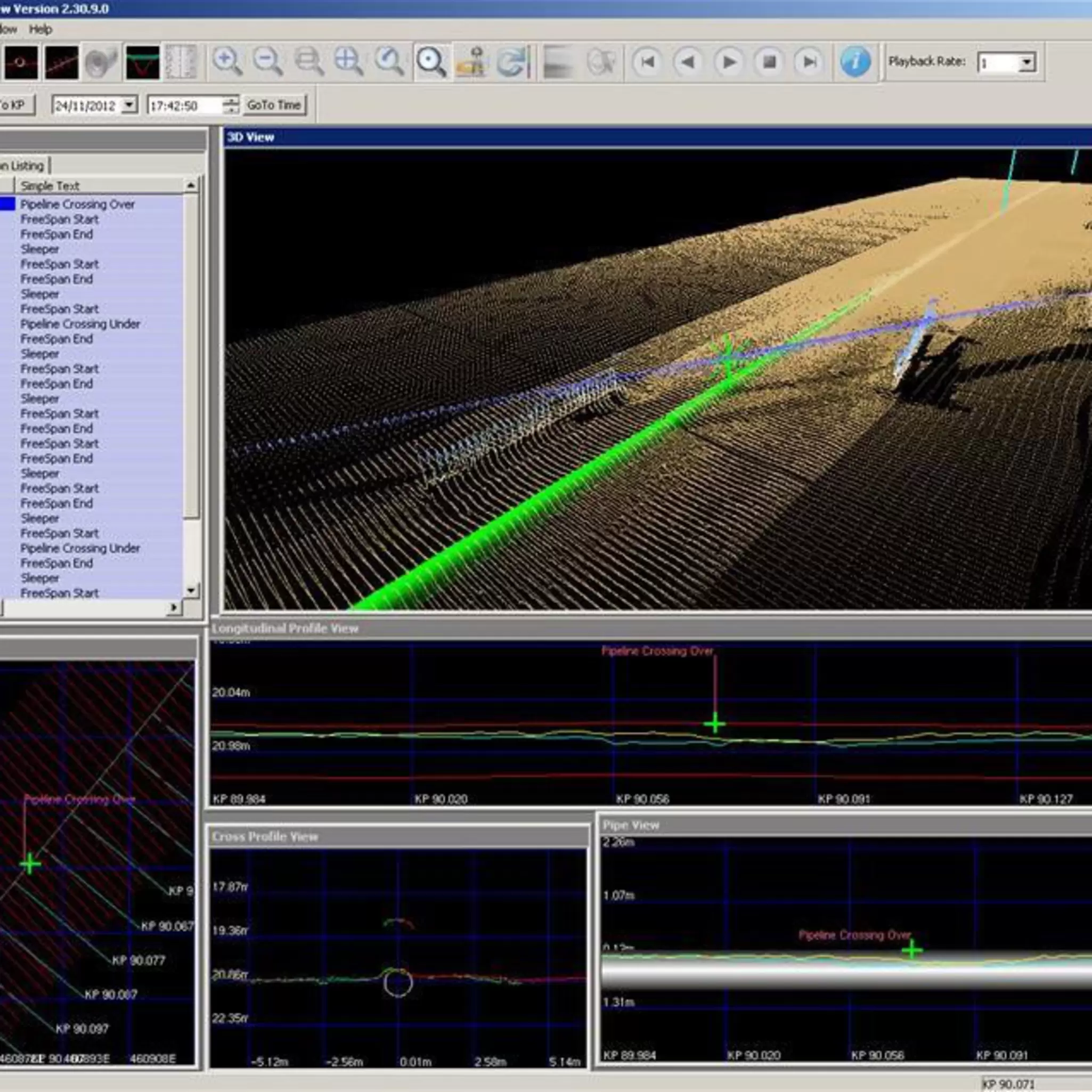Click the 3D View title bar
This screenshot has width=1092, height=1092.
658,137
